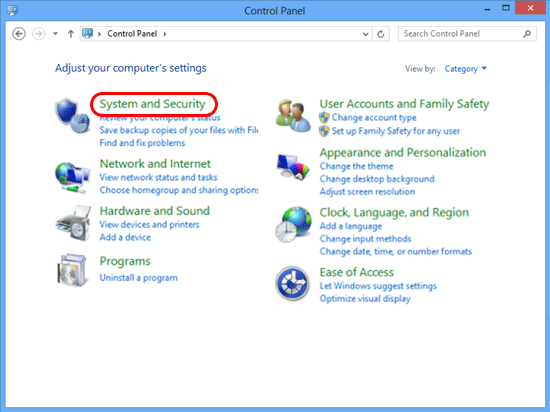Open the Clock, Language, and Region globe icon
Viewport: 550px width, 412px height.
coord(293,225)
